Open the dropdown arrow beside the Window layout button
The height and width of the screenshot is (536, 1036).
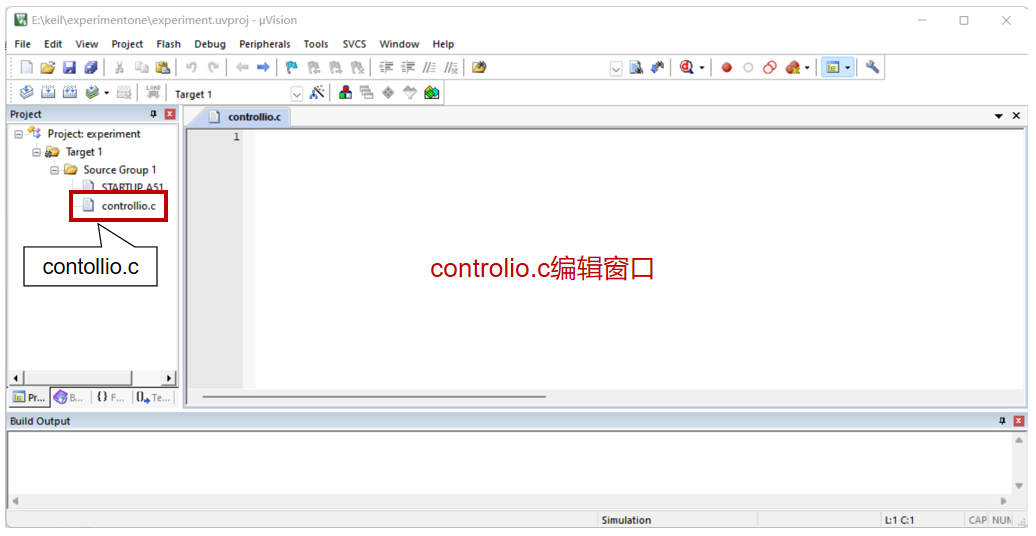point(848,67)
